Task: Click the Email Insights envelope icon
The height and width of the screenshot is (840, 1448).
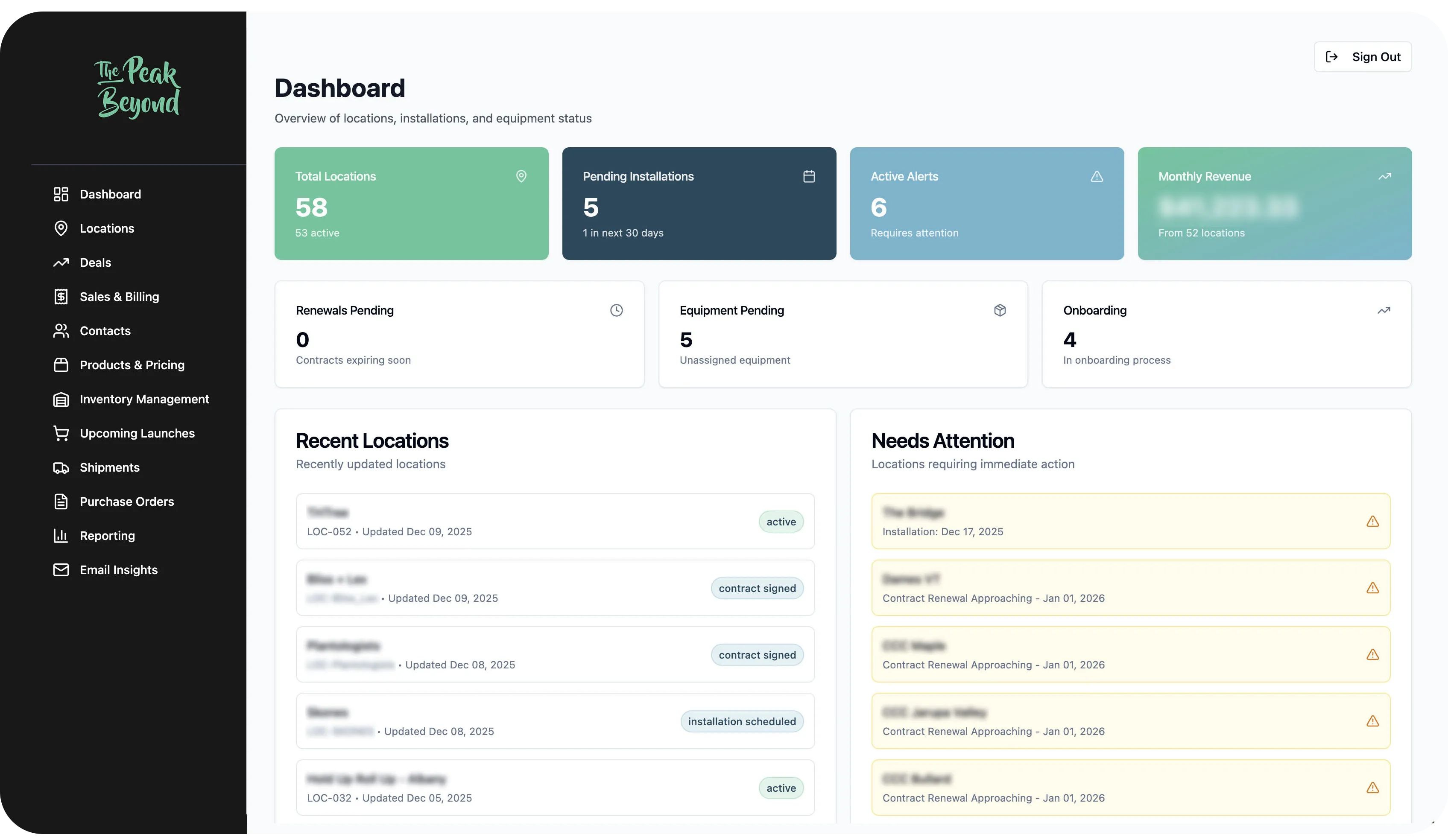Action: tap(61, 569)
